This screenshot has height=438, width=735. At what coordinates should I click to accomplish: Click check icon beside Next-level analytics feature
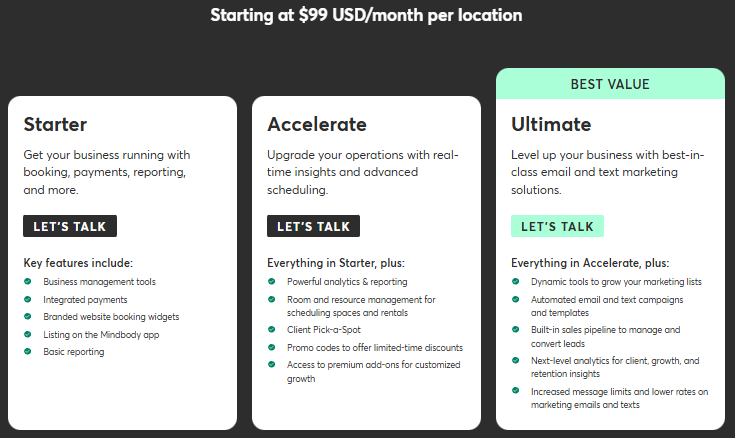tap(516, 358)
